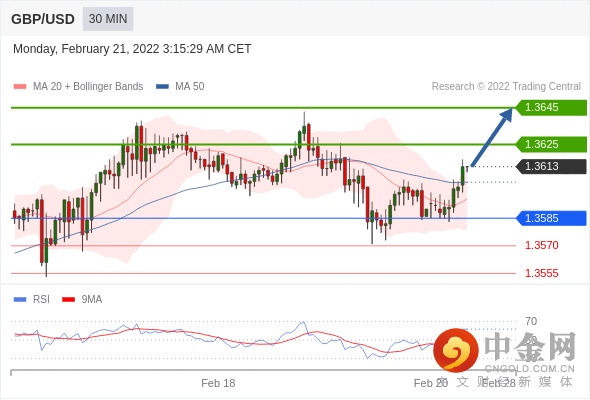Click the red 1.3570 support label
This screenshot has height=400, width=590.
tap(541, 245)
